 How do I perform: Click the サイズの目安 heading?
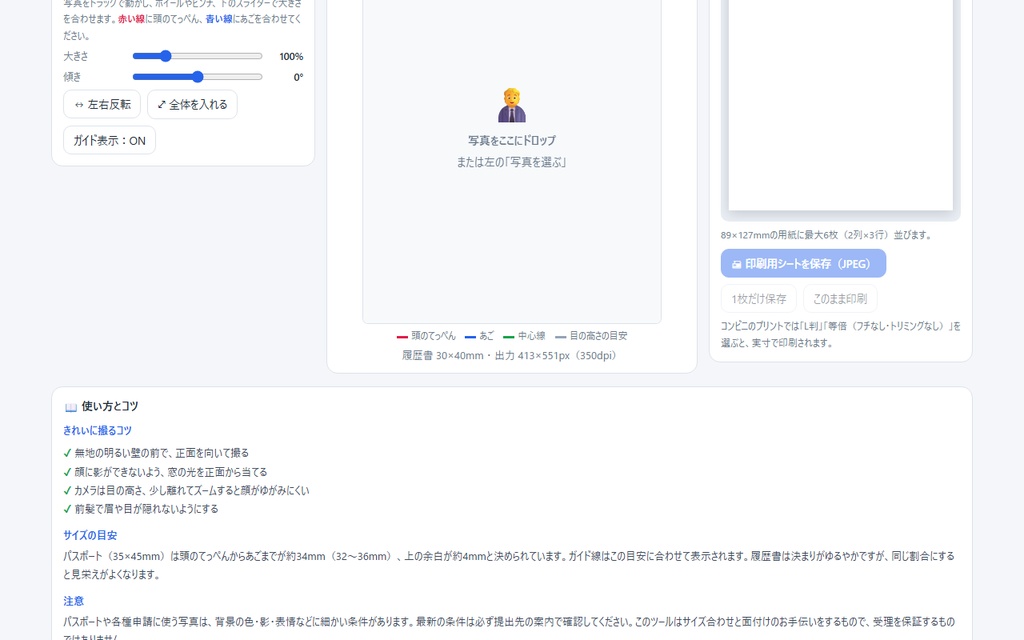90,535
